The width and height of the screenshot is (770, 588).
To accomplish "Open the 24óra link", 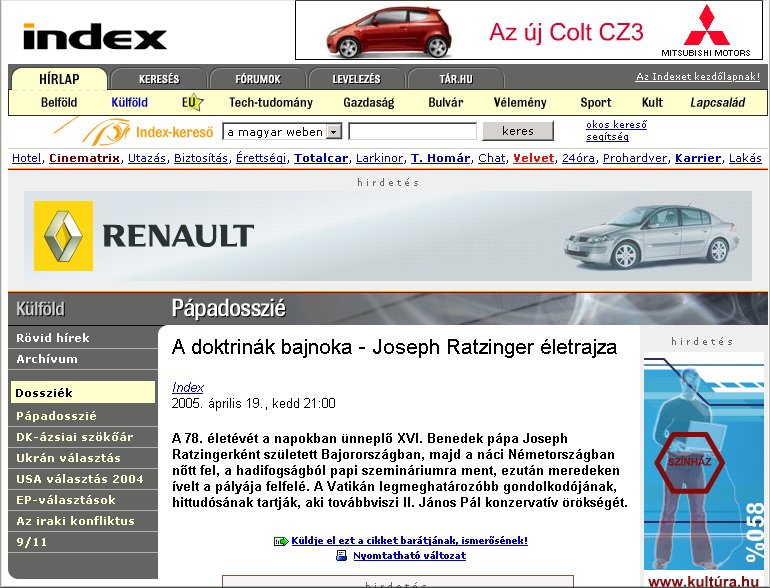I will pyautogui.click(x=578, y=158).
